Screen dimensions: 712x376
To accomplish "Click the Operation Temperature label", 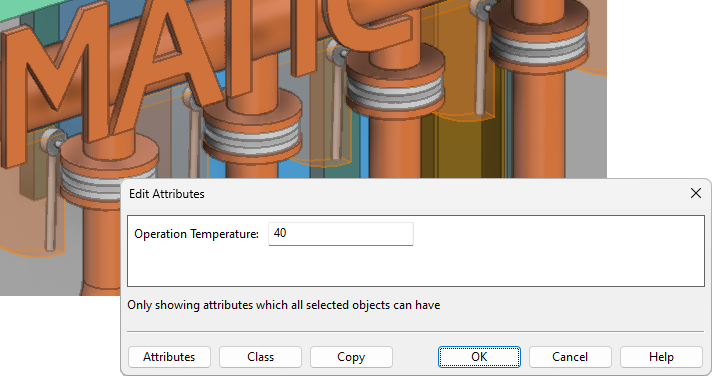I will (196, 234).
